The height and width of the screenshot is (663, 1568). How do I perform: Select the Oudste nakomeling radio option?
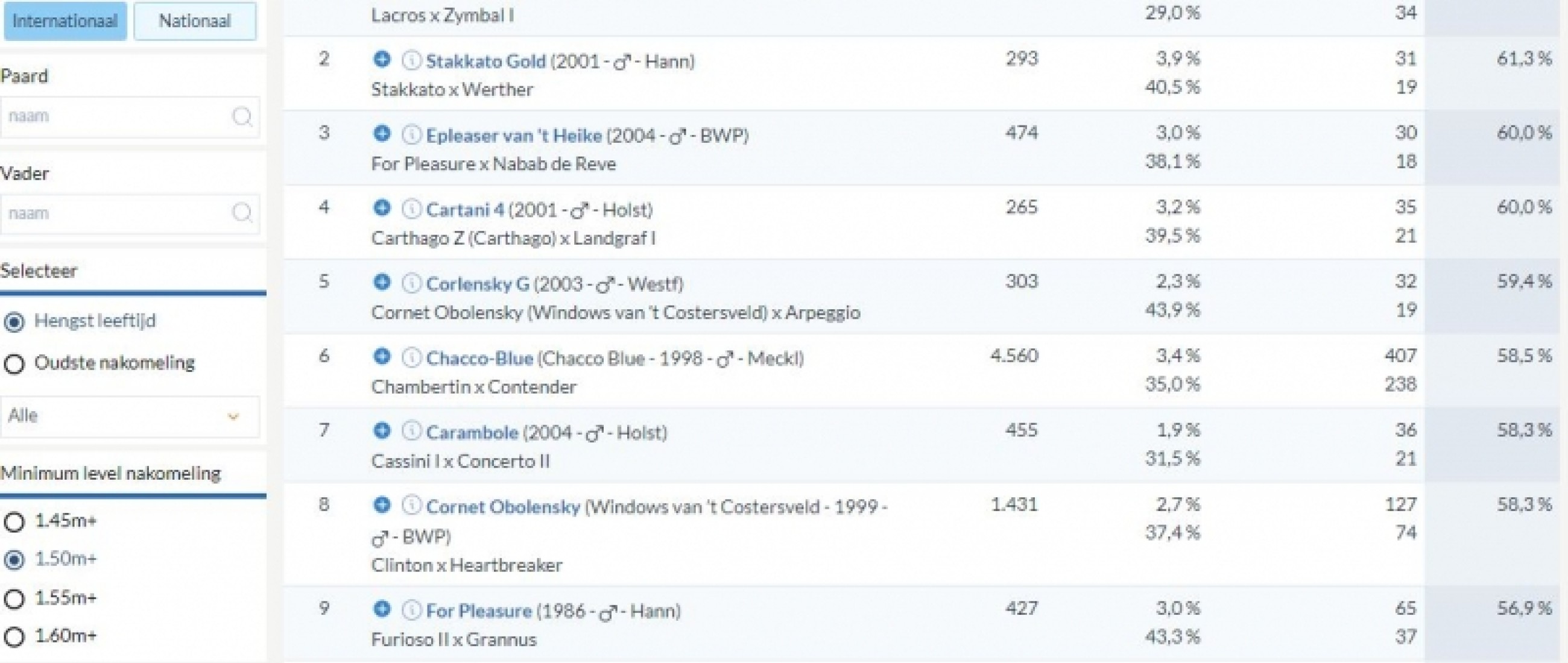[x=14, y=364]
